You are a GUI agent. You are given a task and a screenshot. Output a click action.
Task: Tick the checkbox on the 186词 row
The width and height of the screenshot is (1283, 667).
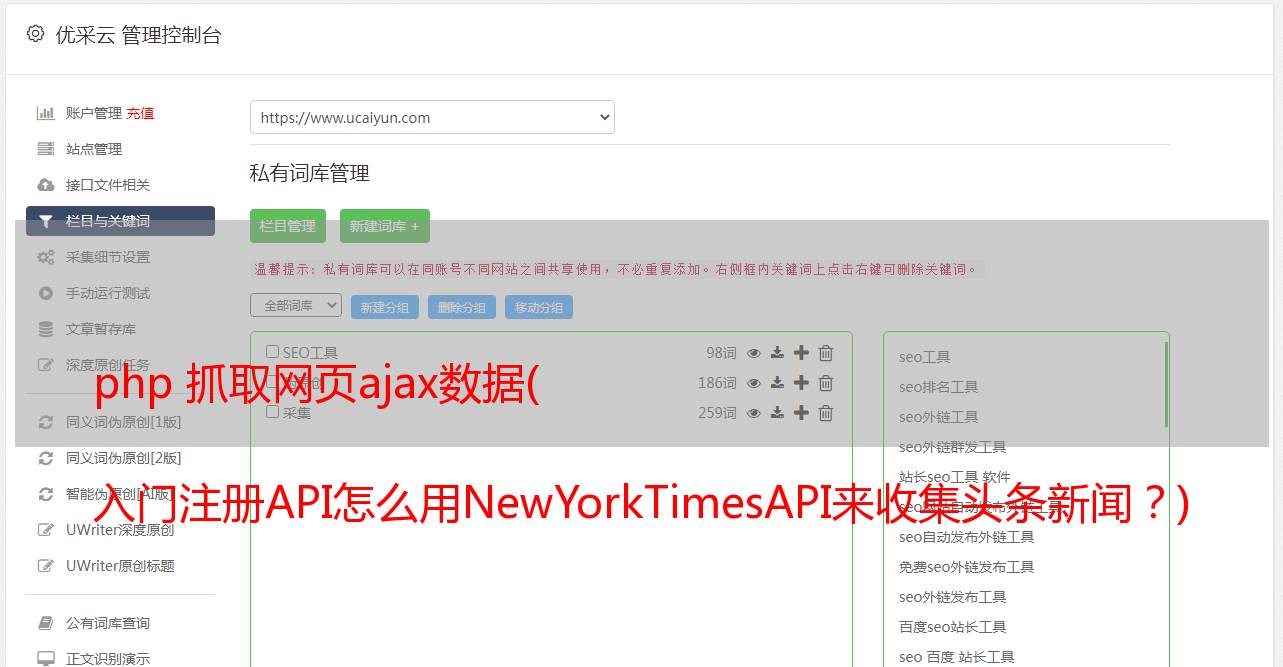[x=272, y=382]
